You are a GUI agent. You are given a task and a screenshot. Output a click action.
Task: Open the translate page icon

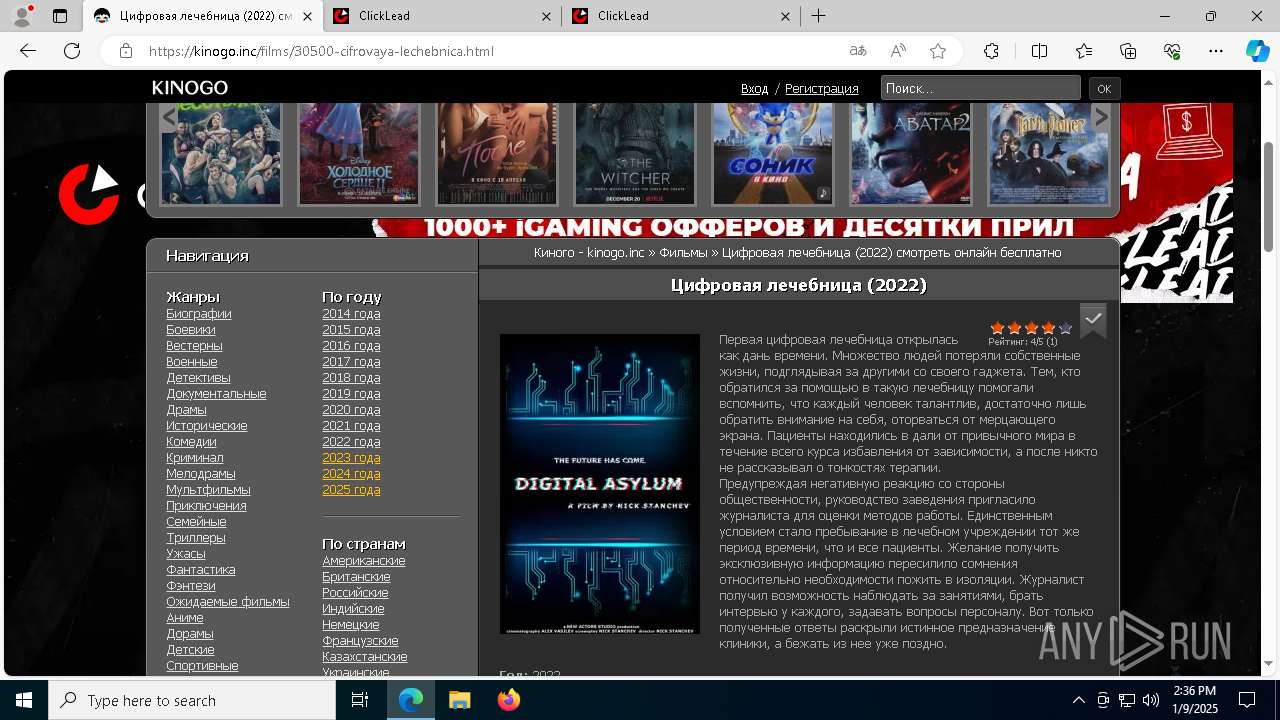[858, 51]
